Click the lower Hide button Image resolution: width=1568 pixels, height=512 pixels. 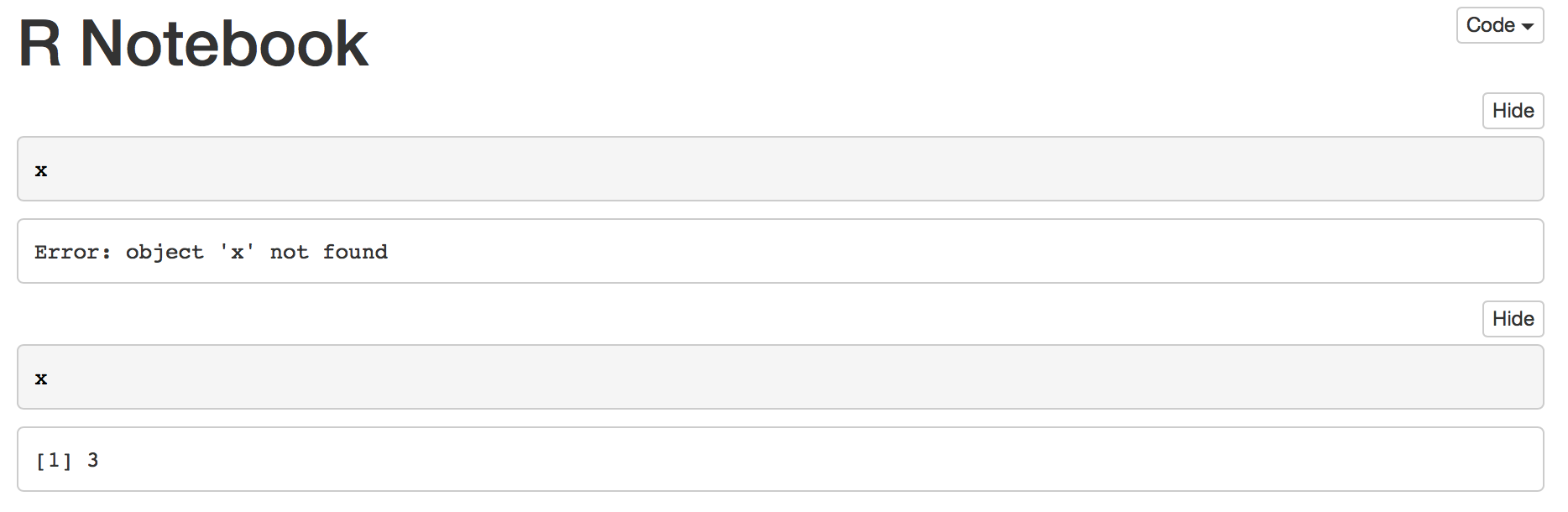click(x=1513, y=319)
